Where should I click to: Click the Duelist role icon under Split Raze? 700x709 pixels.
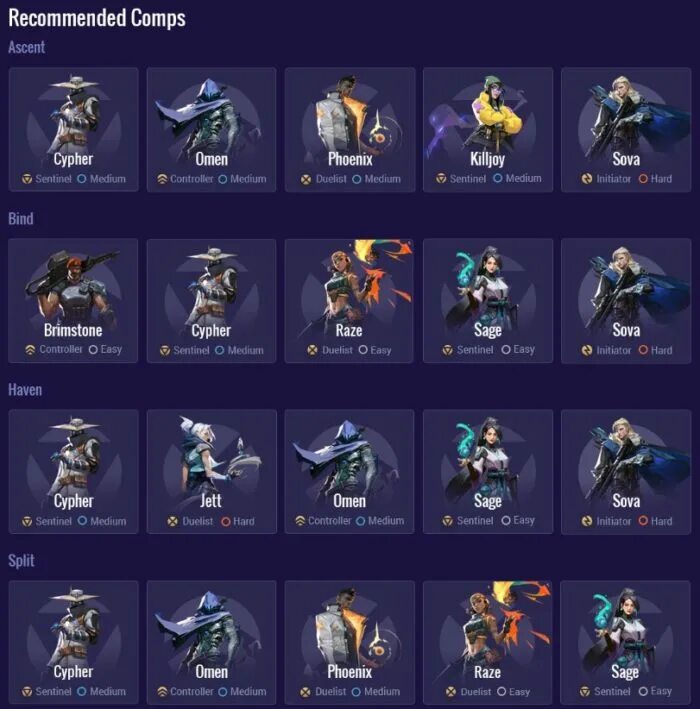451,692
